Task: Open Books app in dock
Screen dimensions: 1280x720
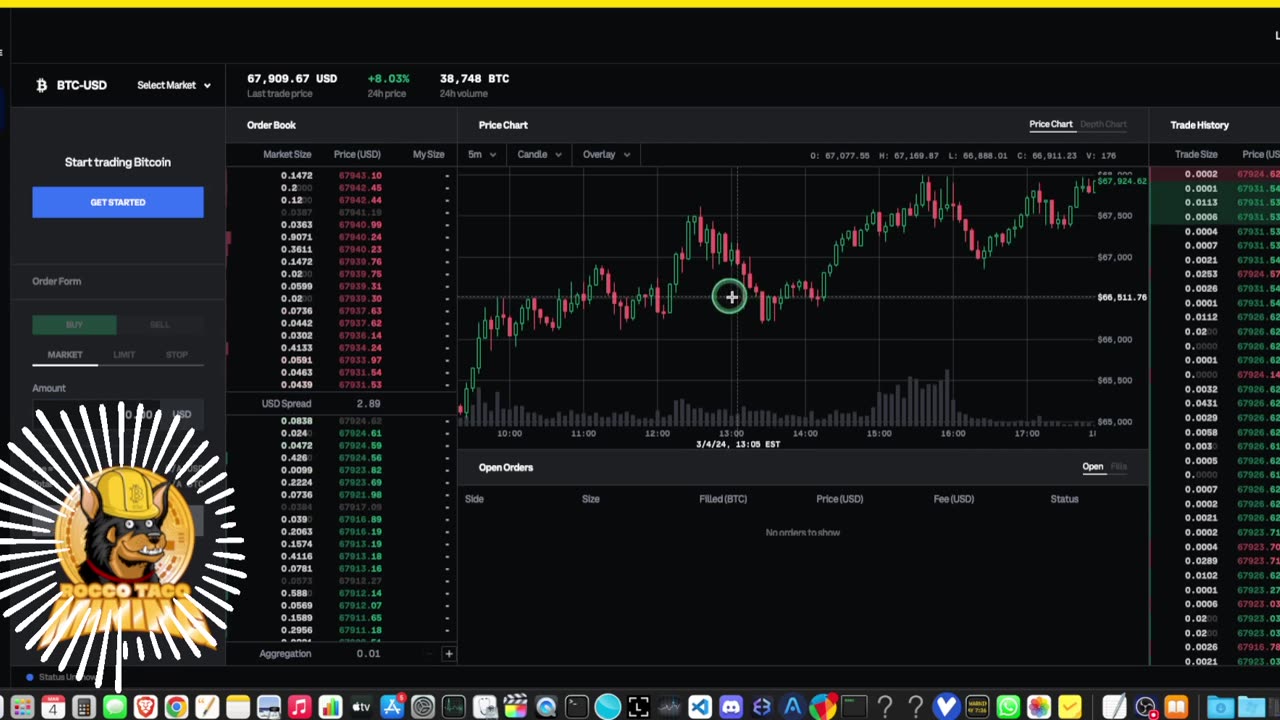Action: pos(1176,707)
